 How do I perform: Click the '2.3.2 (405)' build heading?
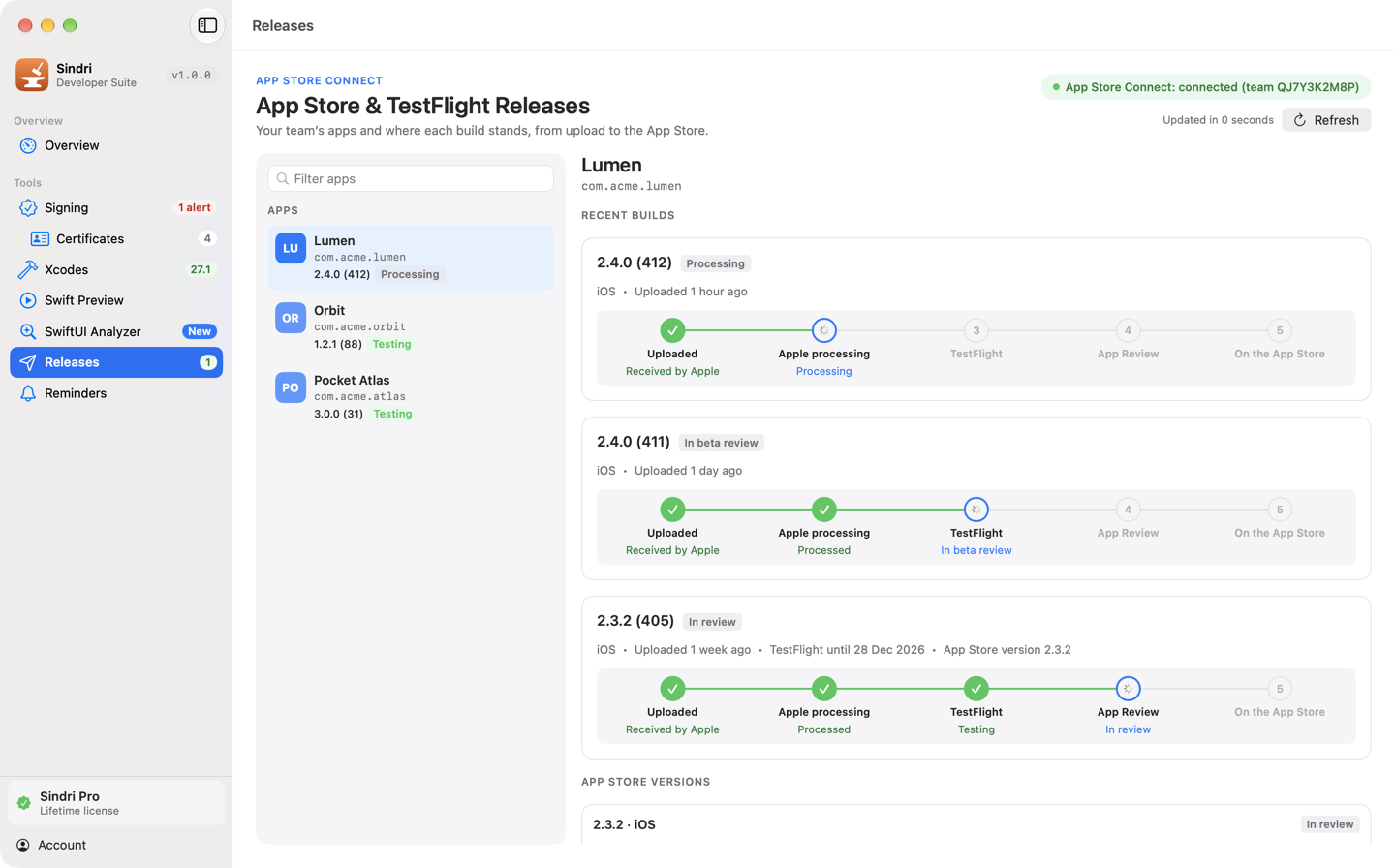(x=635, y=621)
